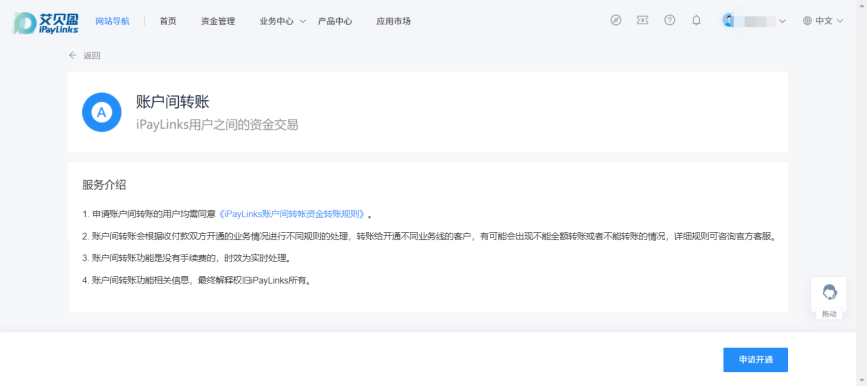The width and height of the screenshot is (867, 386).
Task: Expand the user account dropdown chevron
Action: click(x=782, y=22)
